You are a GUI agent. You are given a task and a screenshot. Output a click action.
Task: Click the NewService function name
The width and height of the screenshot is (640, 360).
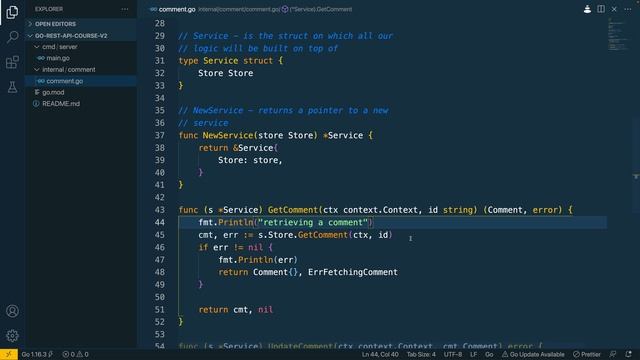(x=228, y=136)
